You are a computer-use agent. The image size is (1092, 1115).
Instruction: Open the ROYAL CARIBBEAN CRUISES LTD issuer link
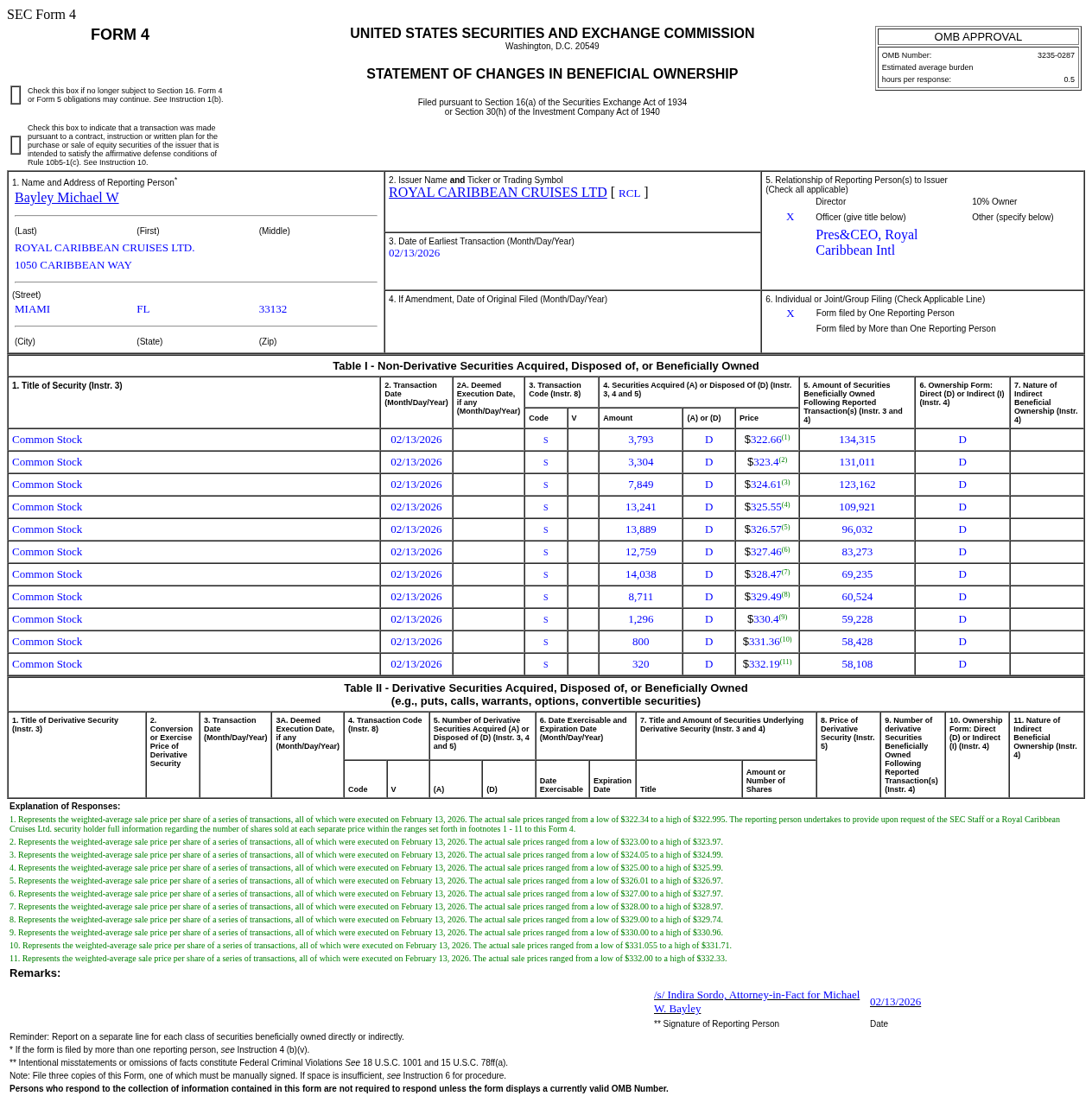click(498, 193)
